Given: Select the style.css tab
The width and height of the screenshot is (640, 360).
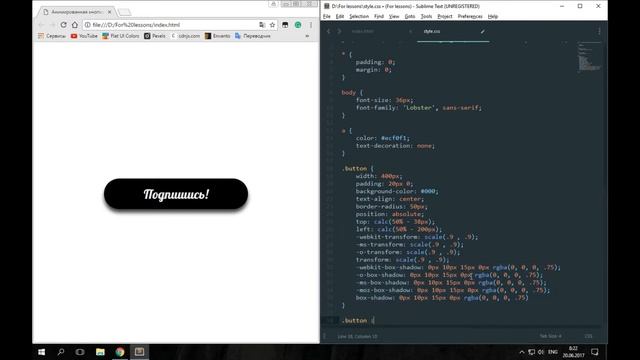Looking at the screenshot, I should (x=432, y=31).
